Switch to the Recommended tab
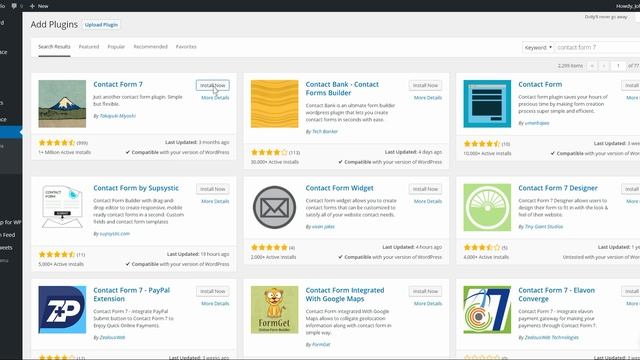Screen dimensions: 640x360 (151, 47)
